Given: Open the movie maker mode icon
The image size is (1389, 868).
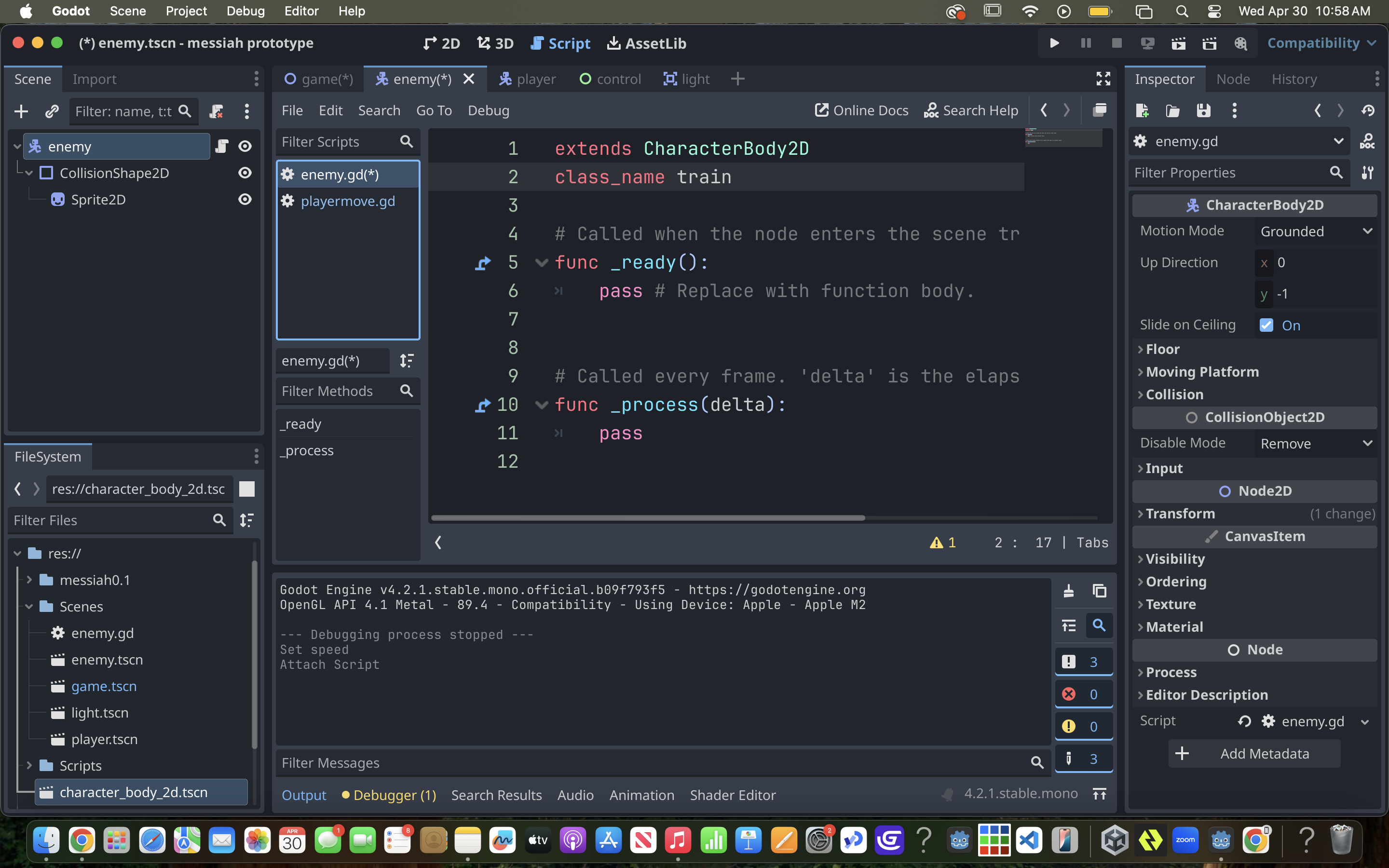Looking at the screenshot, I should (x=1240, y=43).
